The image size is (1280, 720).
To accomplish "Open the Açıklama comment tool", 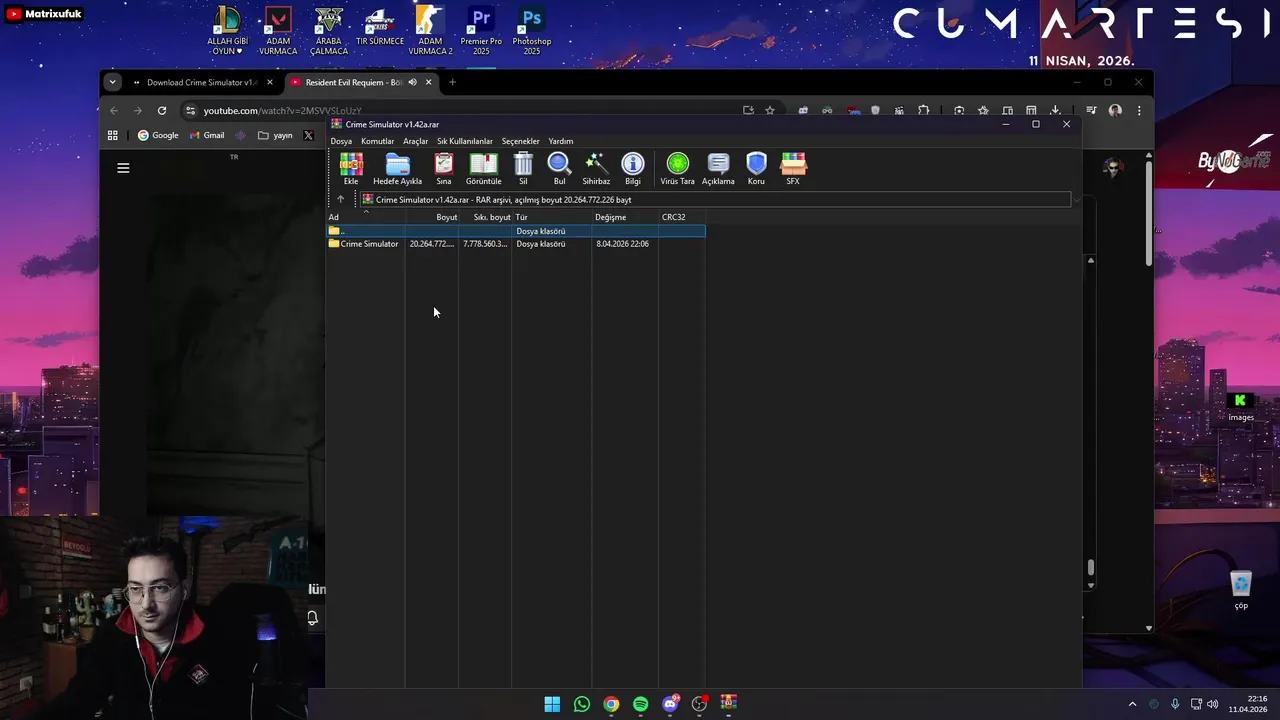I will click(718, 168).
